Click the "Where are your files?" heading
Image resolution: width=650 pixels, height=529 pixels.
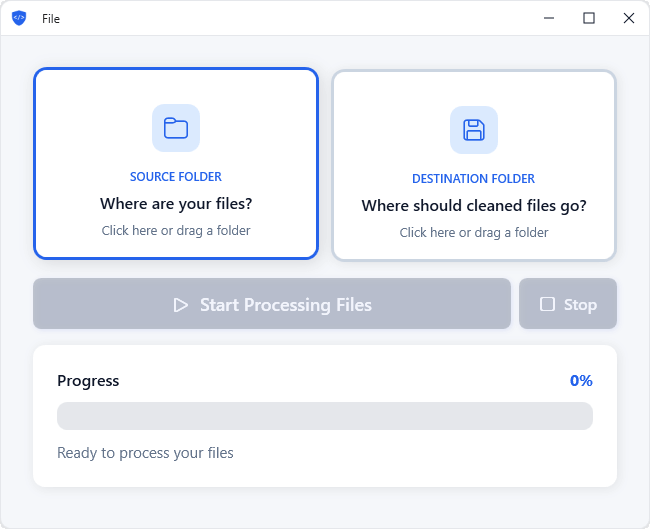[x=176, y=204]
